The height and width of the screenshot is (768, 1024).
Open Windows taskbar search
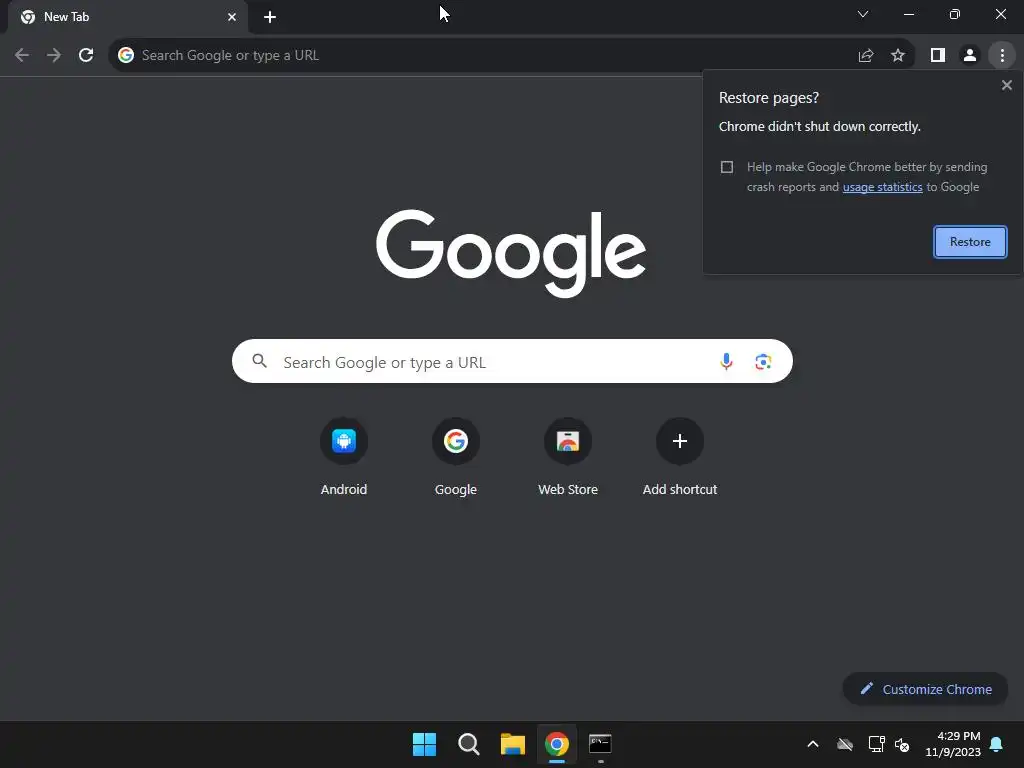pyautogui.click(x=468, y=744)
